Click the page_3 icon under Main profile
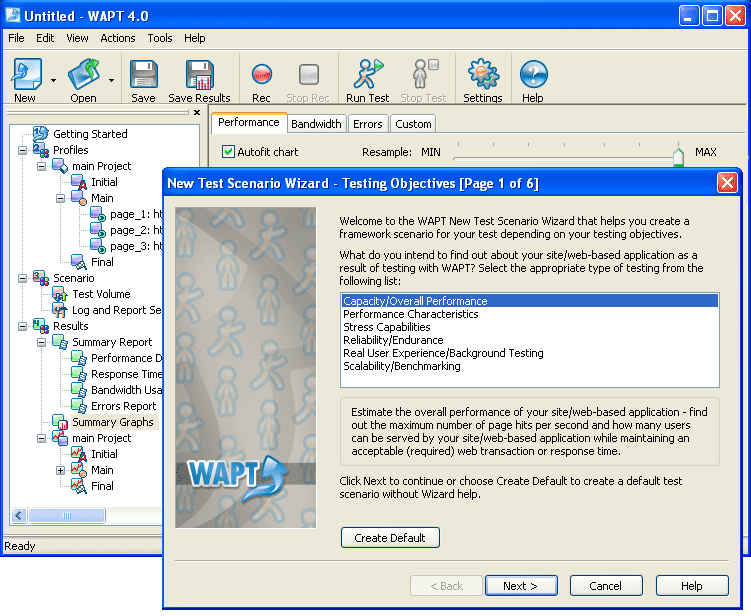 click(x=98, y=246)
